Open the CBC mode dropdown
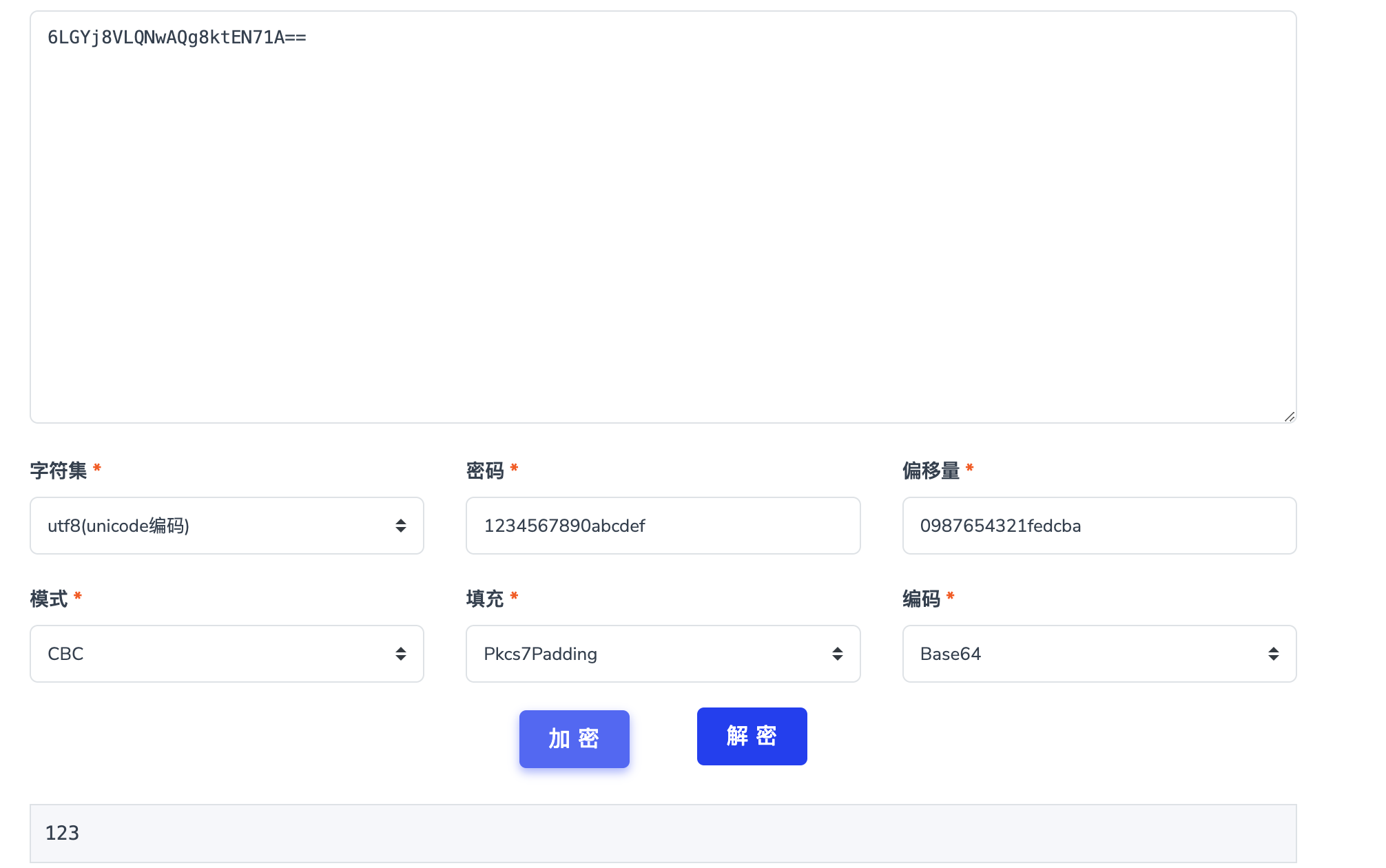Image resolution: width=1386 pixels, height=868 pixels. coord(227,654)
